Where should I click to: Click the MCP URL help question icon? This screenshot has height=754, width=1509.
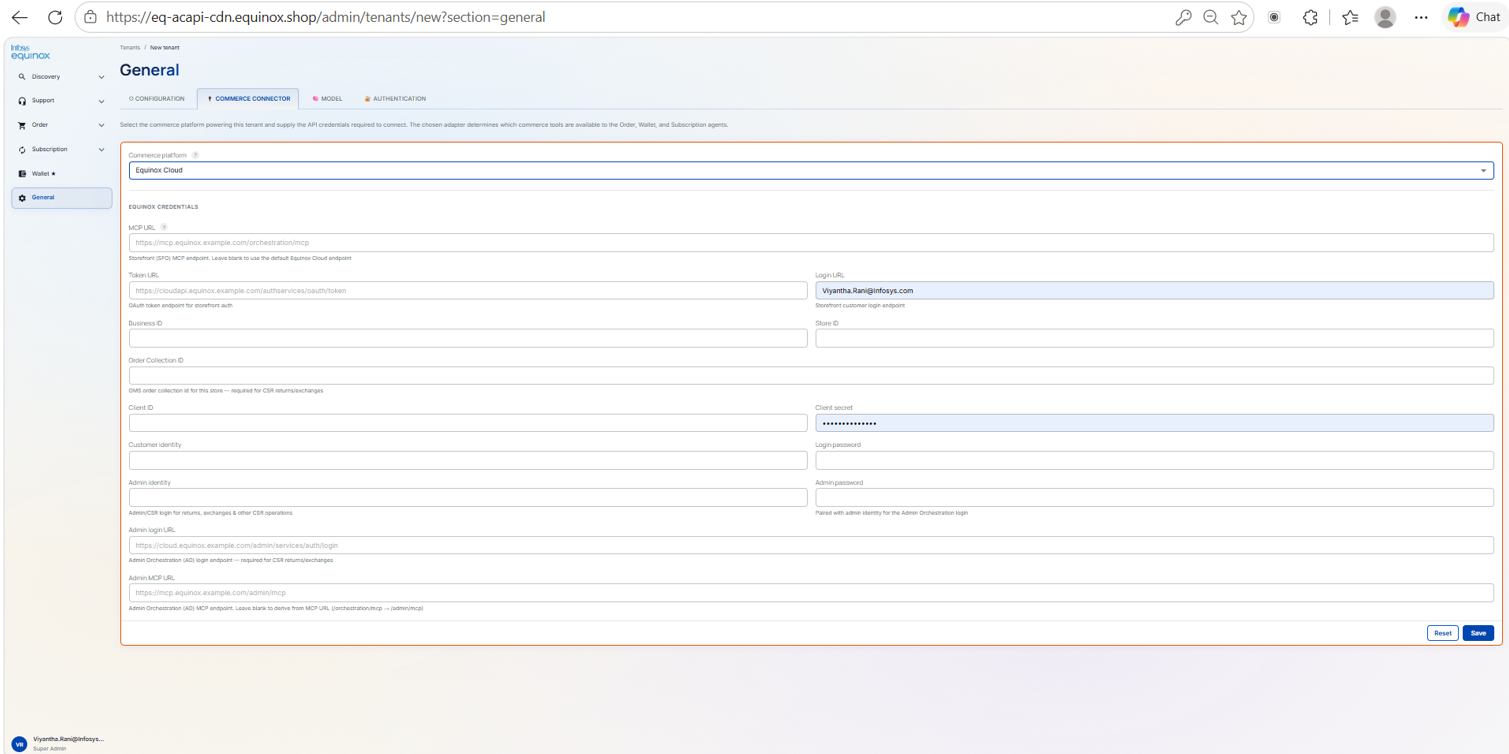[164, 228]
